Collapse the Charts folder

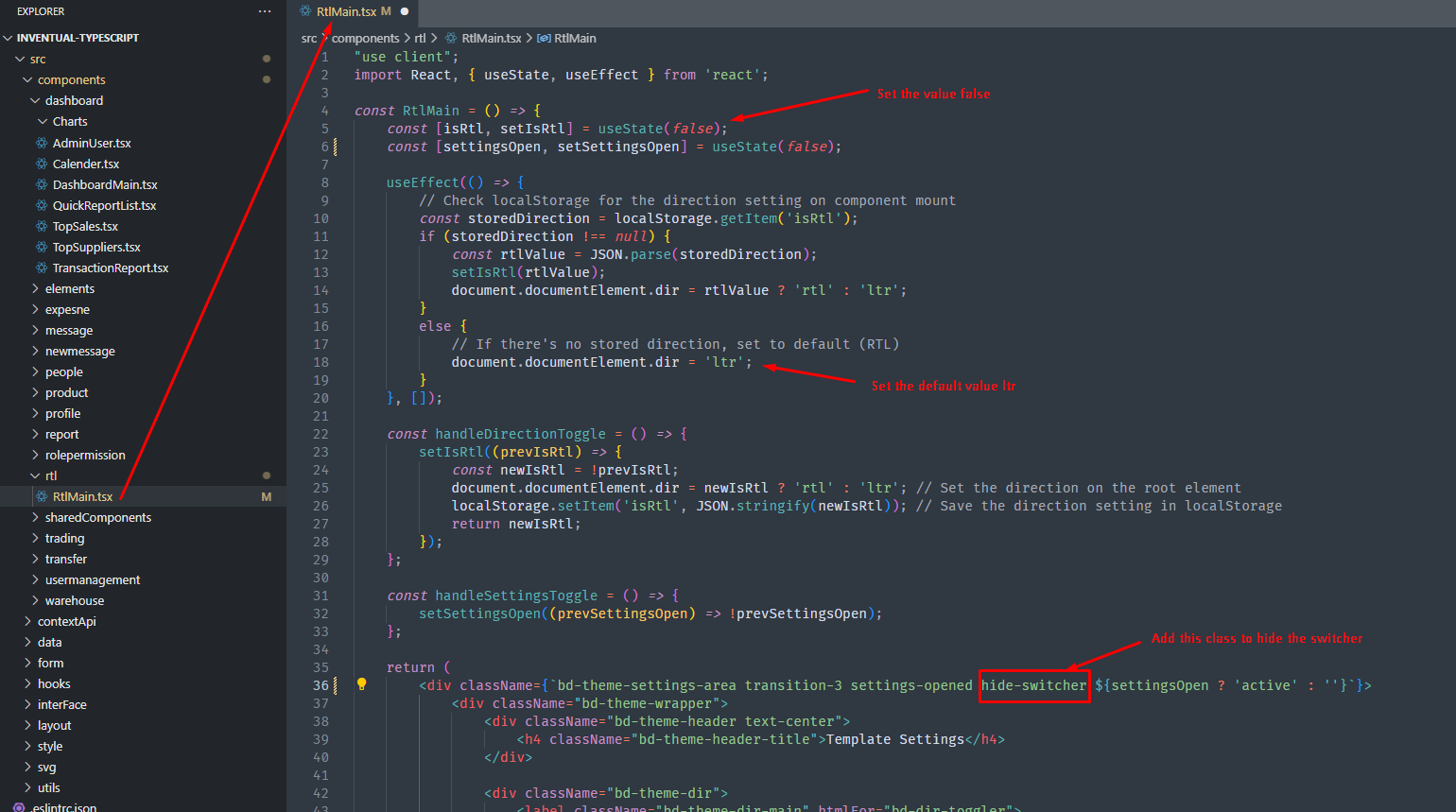[x=43, y=121]
